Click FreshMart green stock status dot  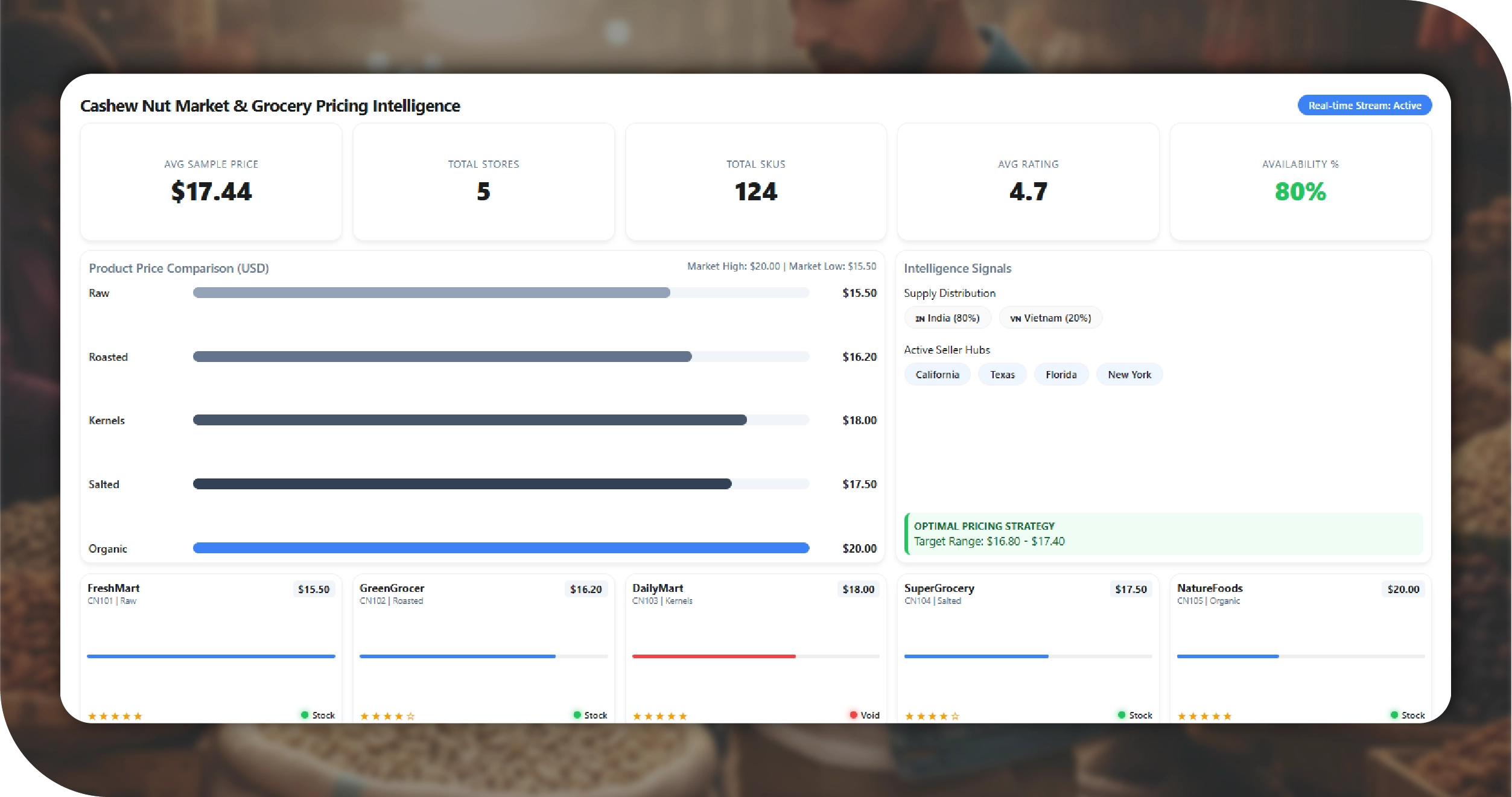pos(305,715)
